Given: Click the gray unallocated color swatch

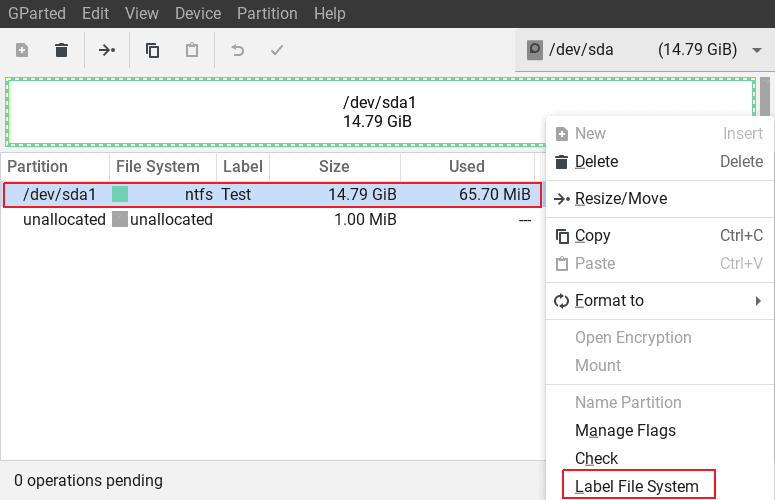Looking at the screenshot, I should point(120,219).
